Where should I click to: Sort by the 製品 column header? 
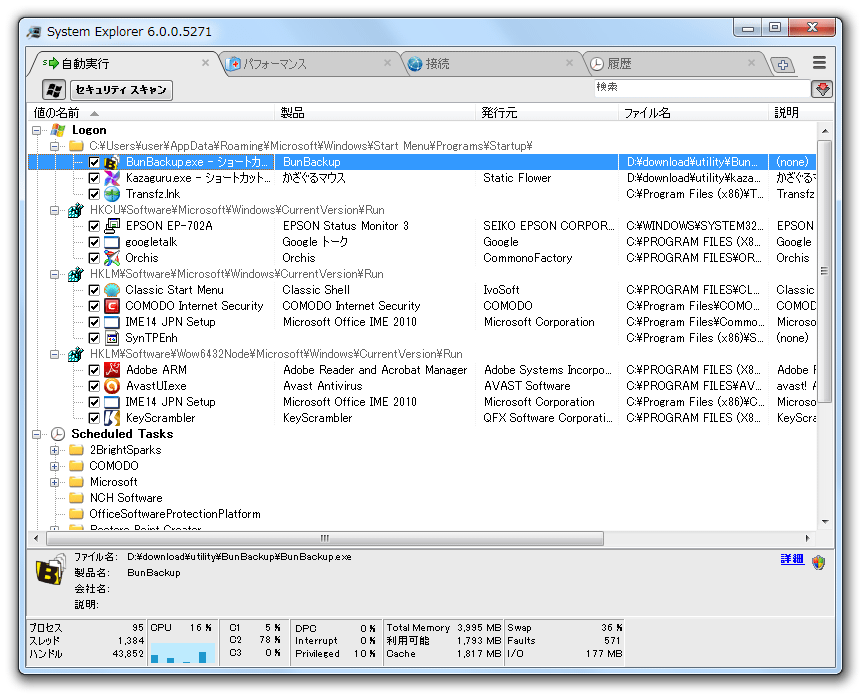click(375, 113)
